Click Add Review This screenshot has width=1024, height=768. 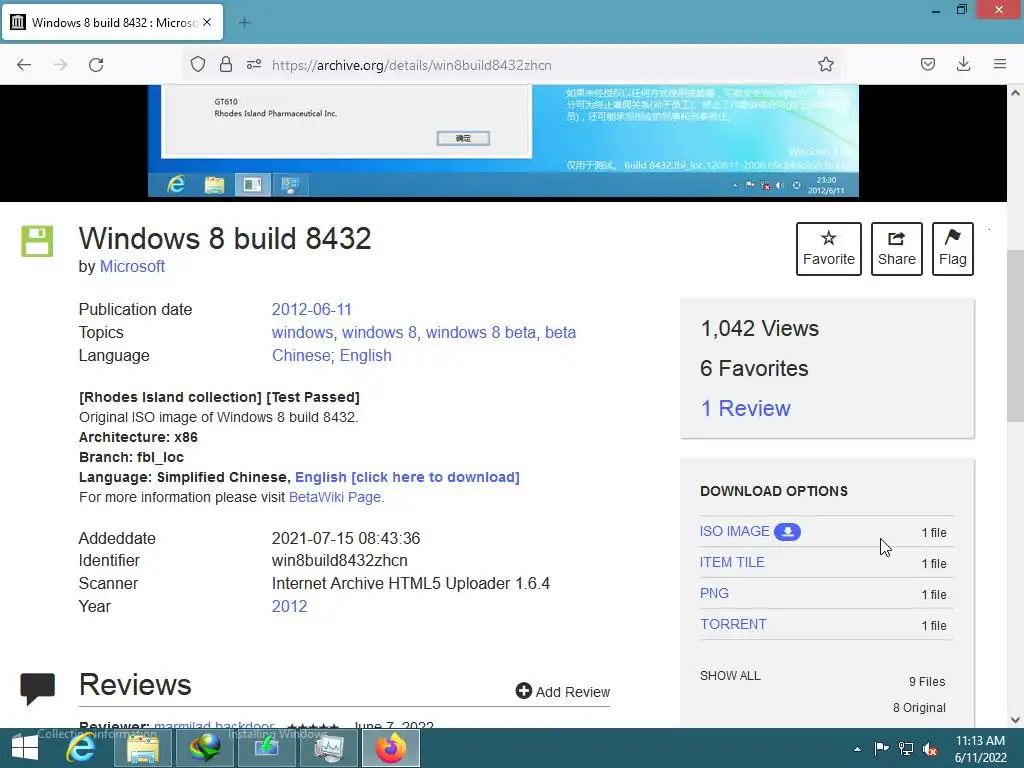pyautogui.click(x=563, y=692)
